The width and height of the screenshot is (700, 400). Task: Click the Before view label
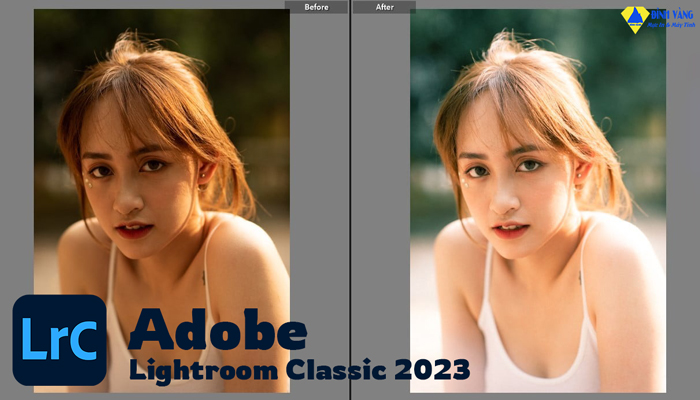316,7
